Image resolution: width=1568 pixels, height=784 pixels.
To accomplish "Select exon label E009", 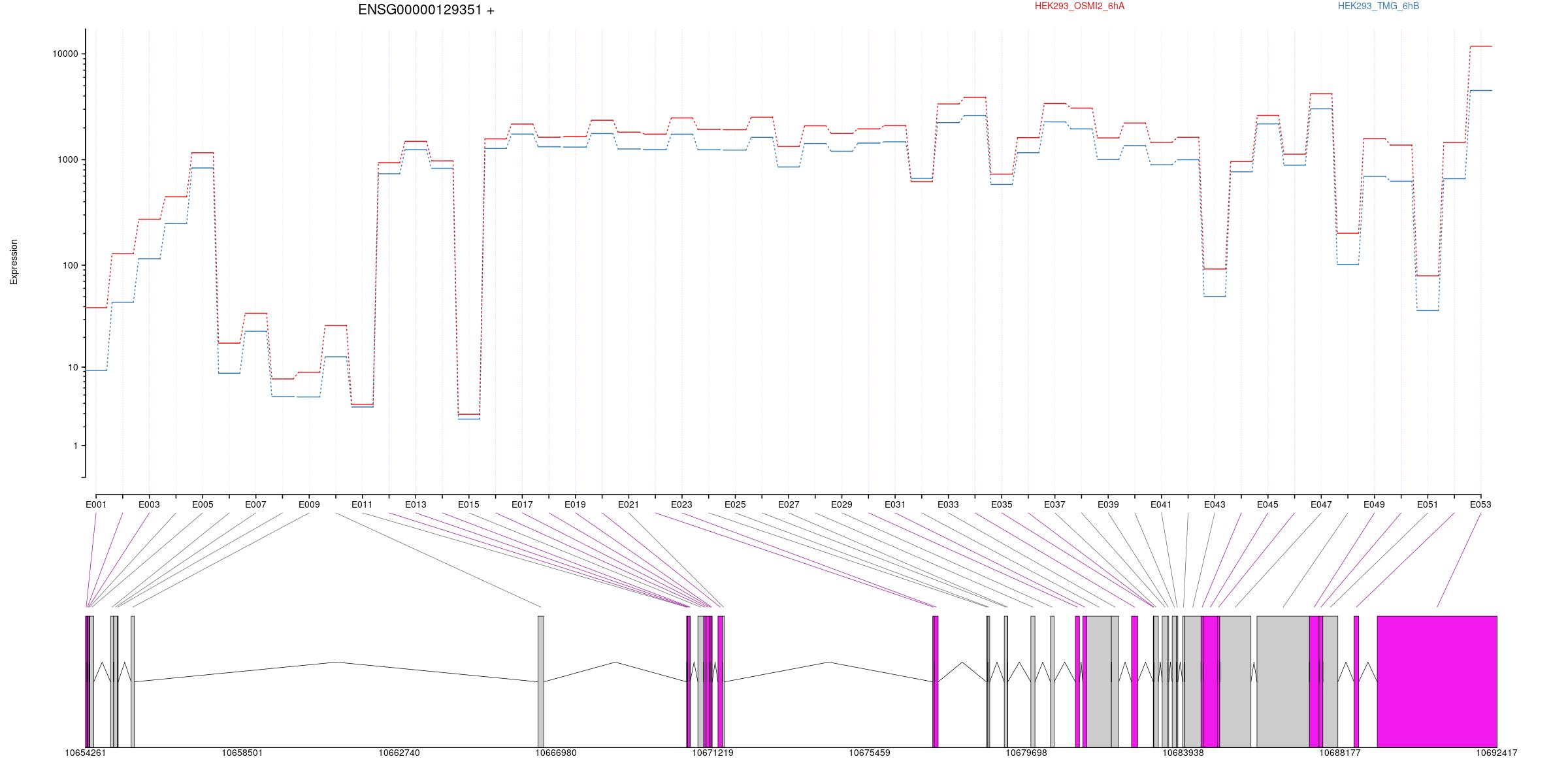I will coord(309,504).
